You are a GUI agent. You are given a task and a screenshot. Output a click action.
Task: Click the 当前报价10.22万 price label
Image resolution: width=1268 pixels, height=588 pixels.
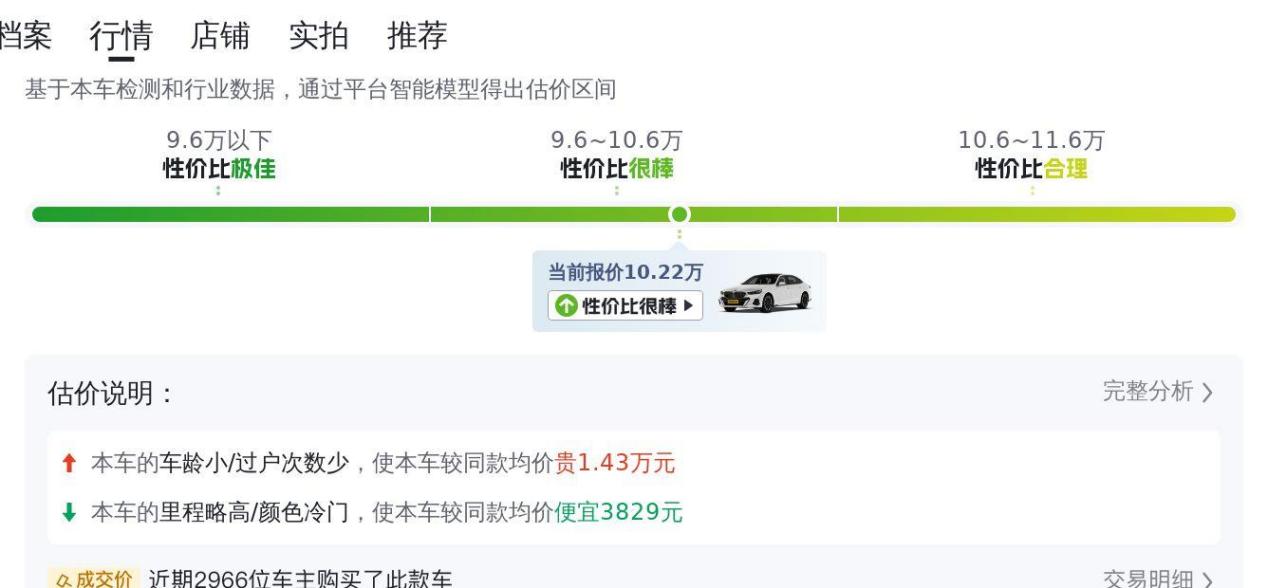point(625,272)
